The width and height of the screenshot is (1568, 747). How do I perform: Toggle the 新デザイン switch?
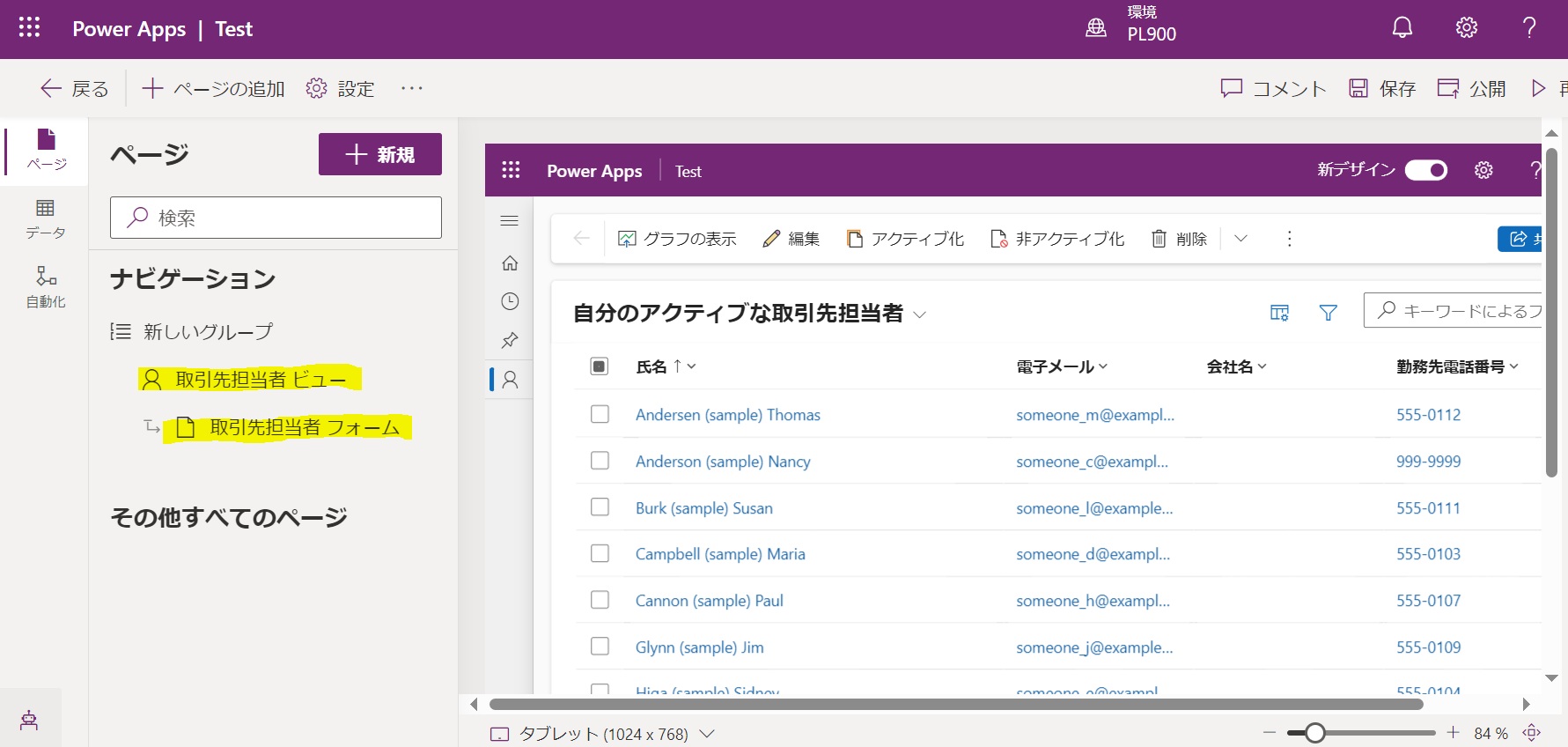(1426, 170)
